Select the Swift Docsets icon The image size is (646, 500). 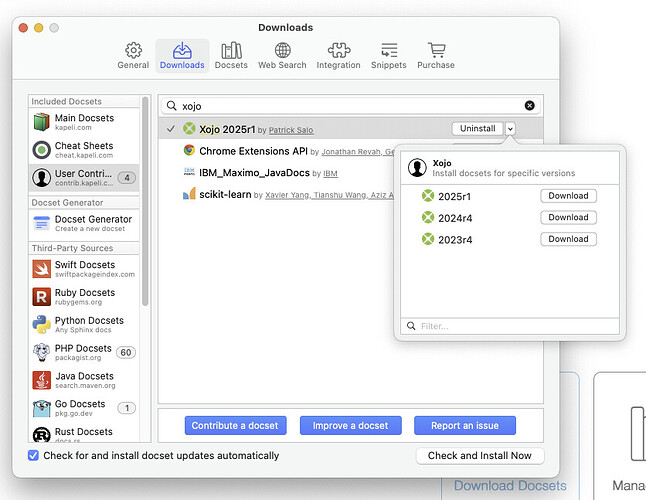pyautogui.click(x=42, y=269)
